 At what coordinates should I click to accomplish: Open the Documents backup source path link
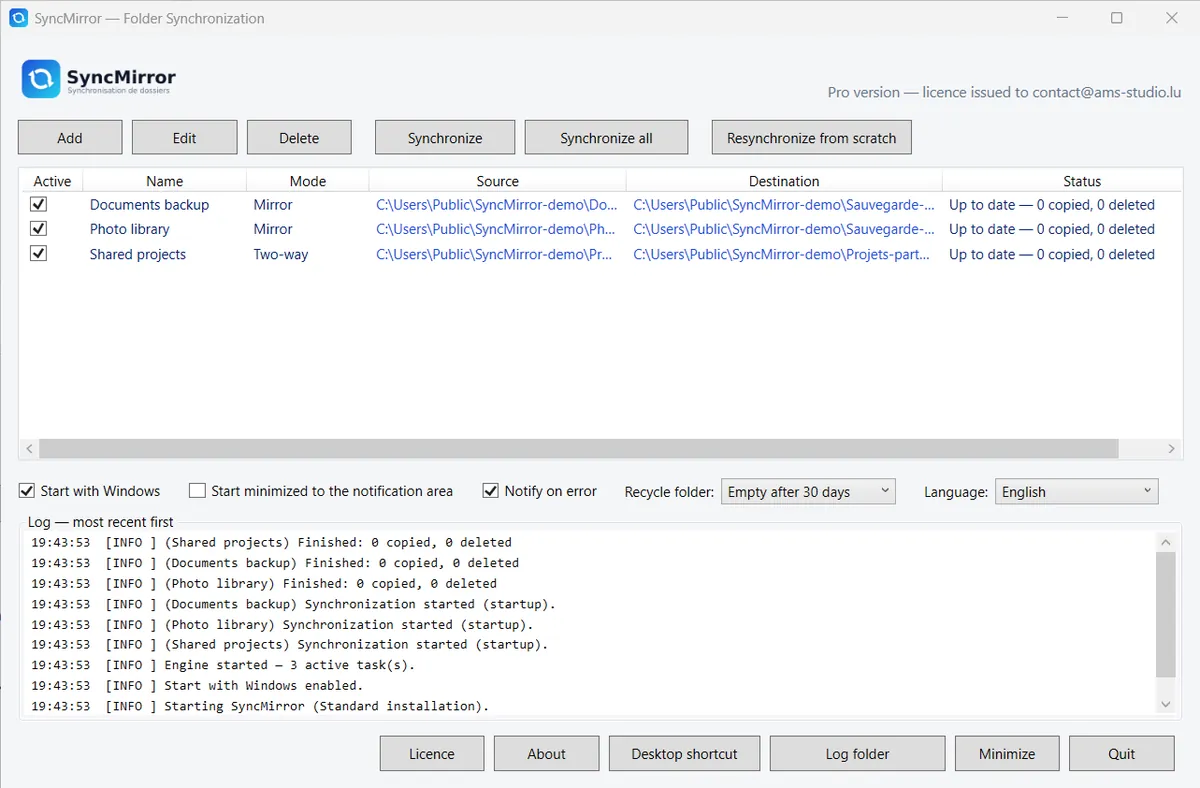pos(497,204)
